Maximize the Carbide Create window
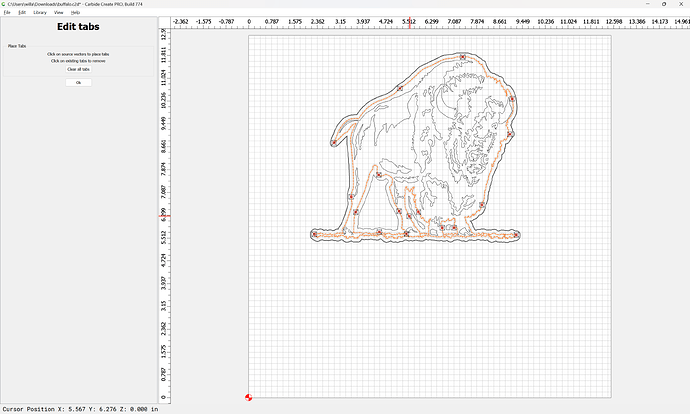 pos(664,4)
